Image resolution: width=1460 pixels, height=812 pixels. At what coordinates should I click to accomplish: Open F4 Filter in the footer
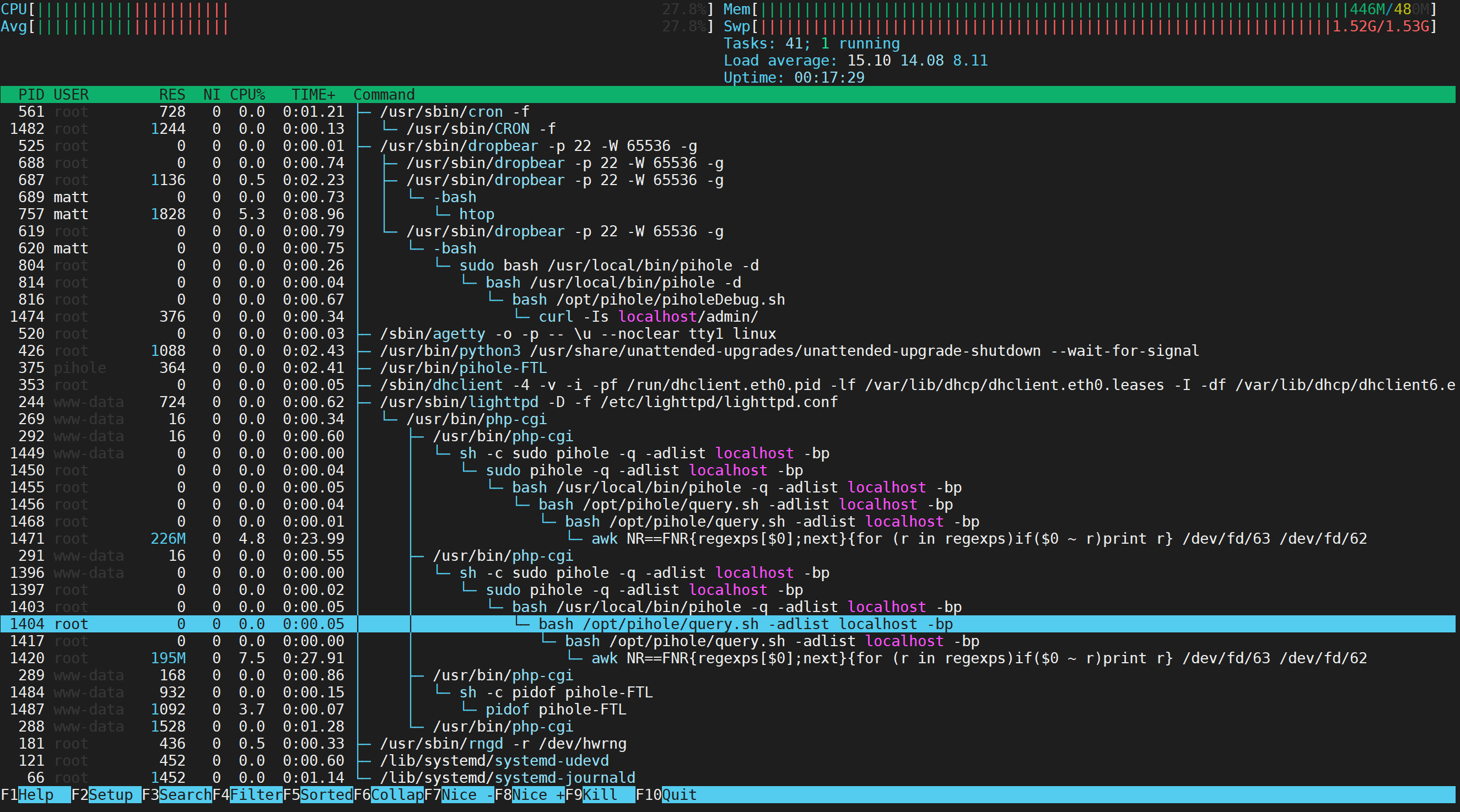[247, 794]
